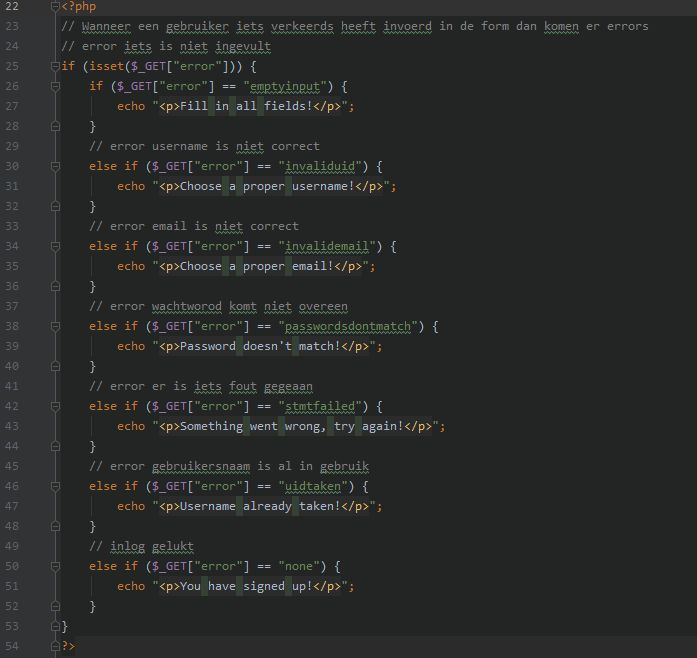Collapse the isset if block at line 25
The image size is (697, 658).
(x=55, y=67)
